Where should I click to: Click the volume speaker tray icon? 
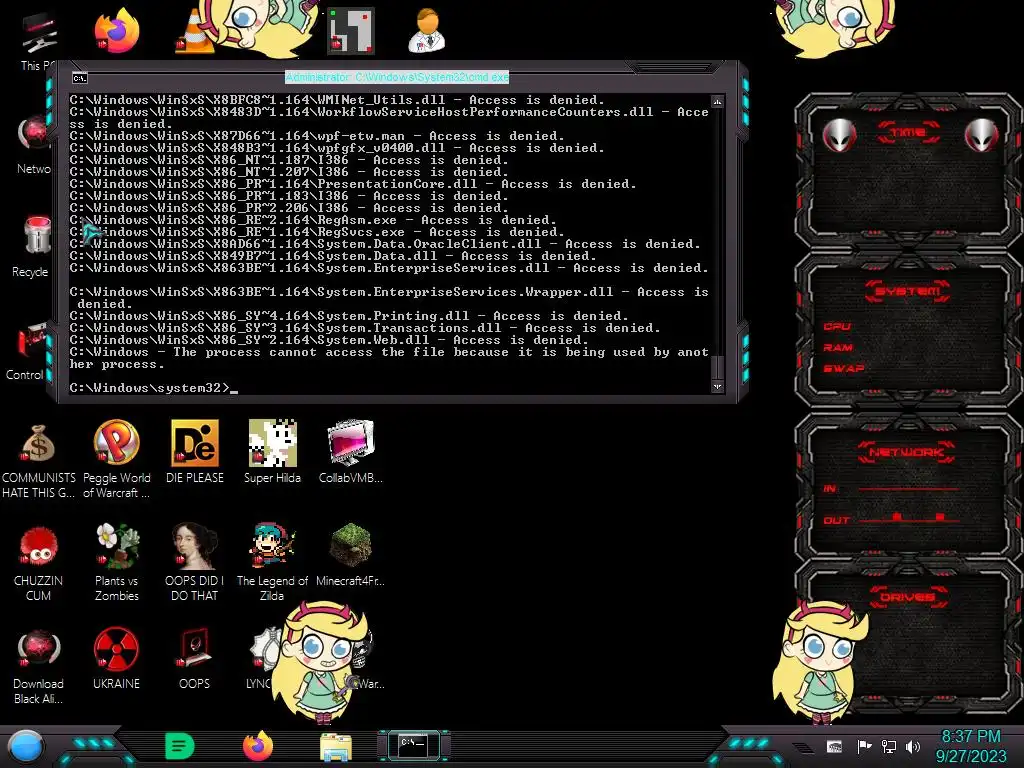click(x=913, y=746)
